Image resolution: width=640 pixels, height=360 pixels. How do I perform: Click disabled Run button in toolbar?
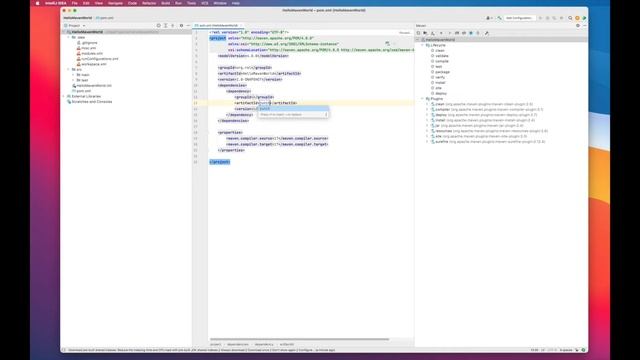point(540,18)
